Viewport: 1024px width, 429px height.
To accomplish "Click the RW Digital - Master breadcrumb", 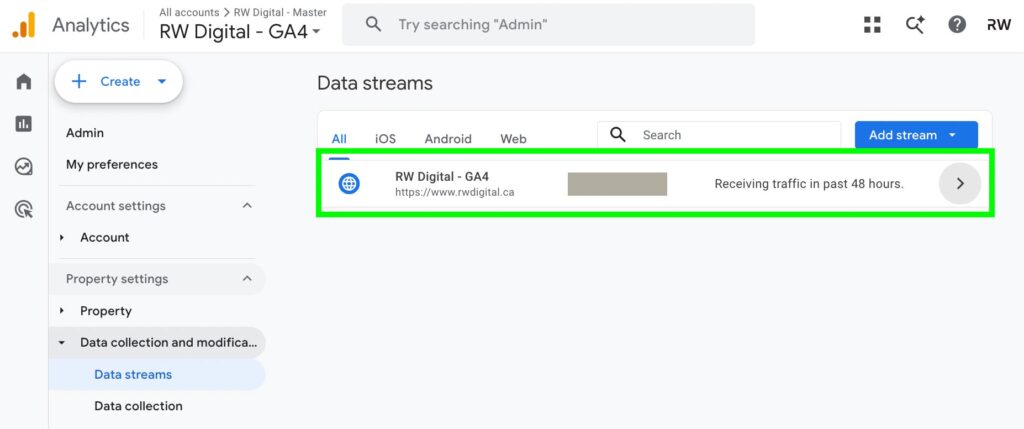I will click(x=280, y=12).
